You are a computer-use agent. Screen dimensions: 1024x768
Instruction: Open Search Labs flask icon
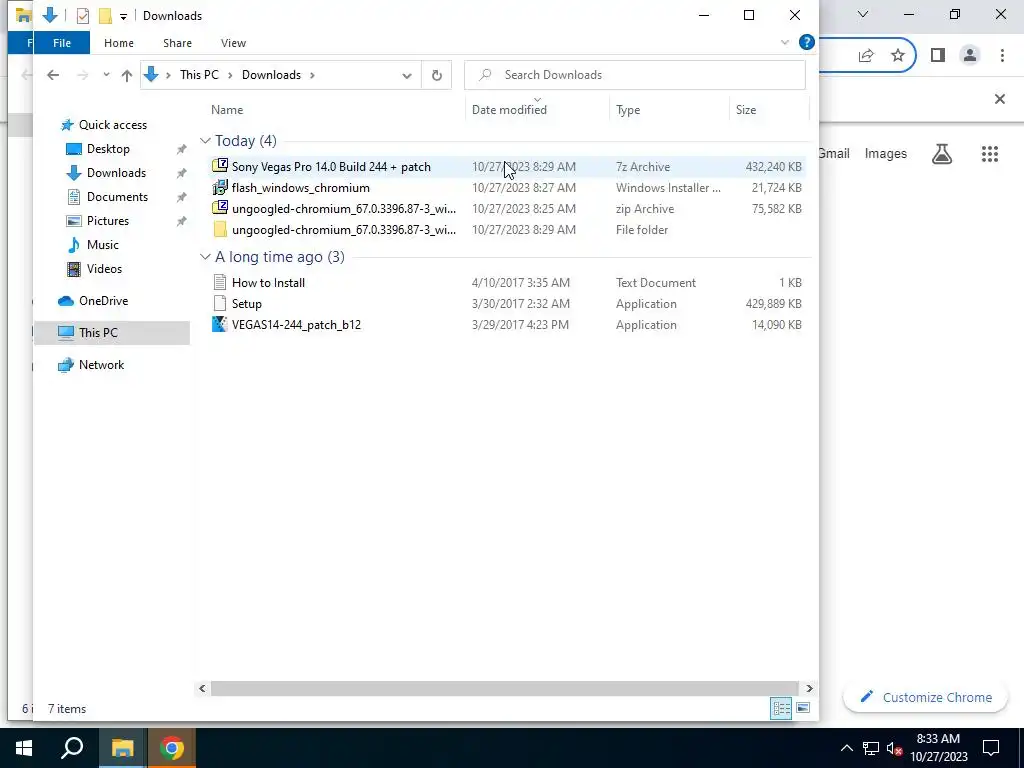click(942, 153)
